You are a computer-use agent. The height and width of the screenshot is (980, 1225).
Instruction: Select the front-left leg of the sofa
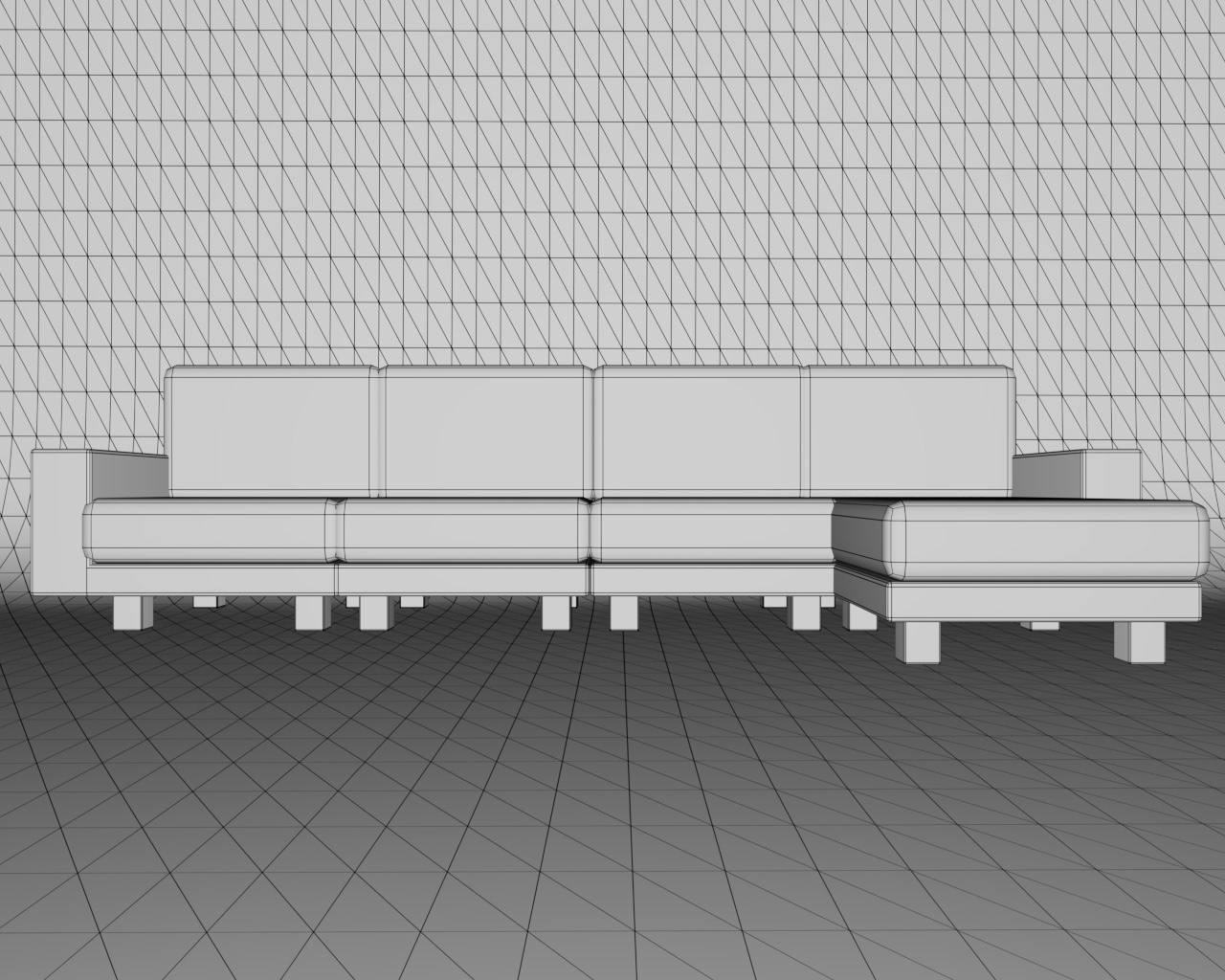132,612
